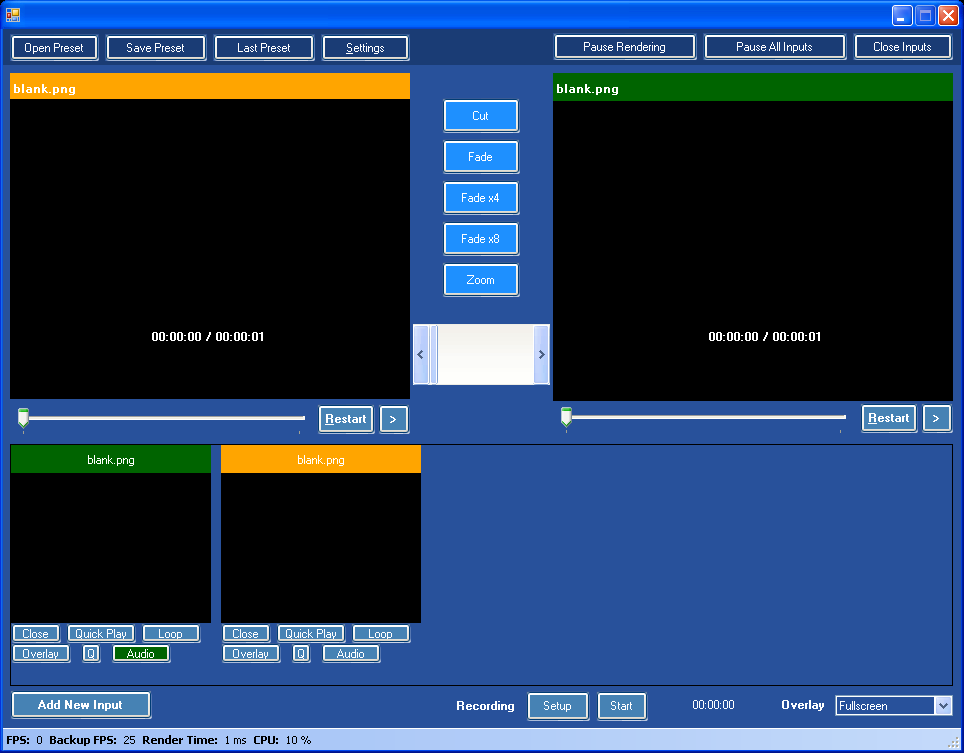The image size is (964, 753).
Task: Apply the Fade x8 transition
Action: [x=481, y=239]
